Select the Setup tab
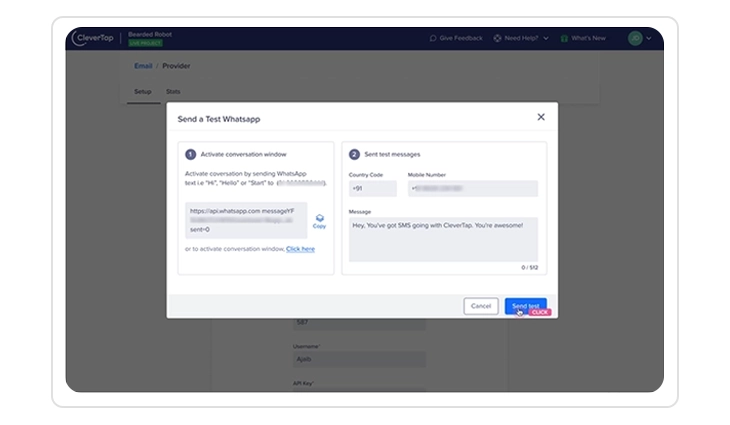This screenshot has width=730, height=425. [x=142, y=91]
